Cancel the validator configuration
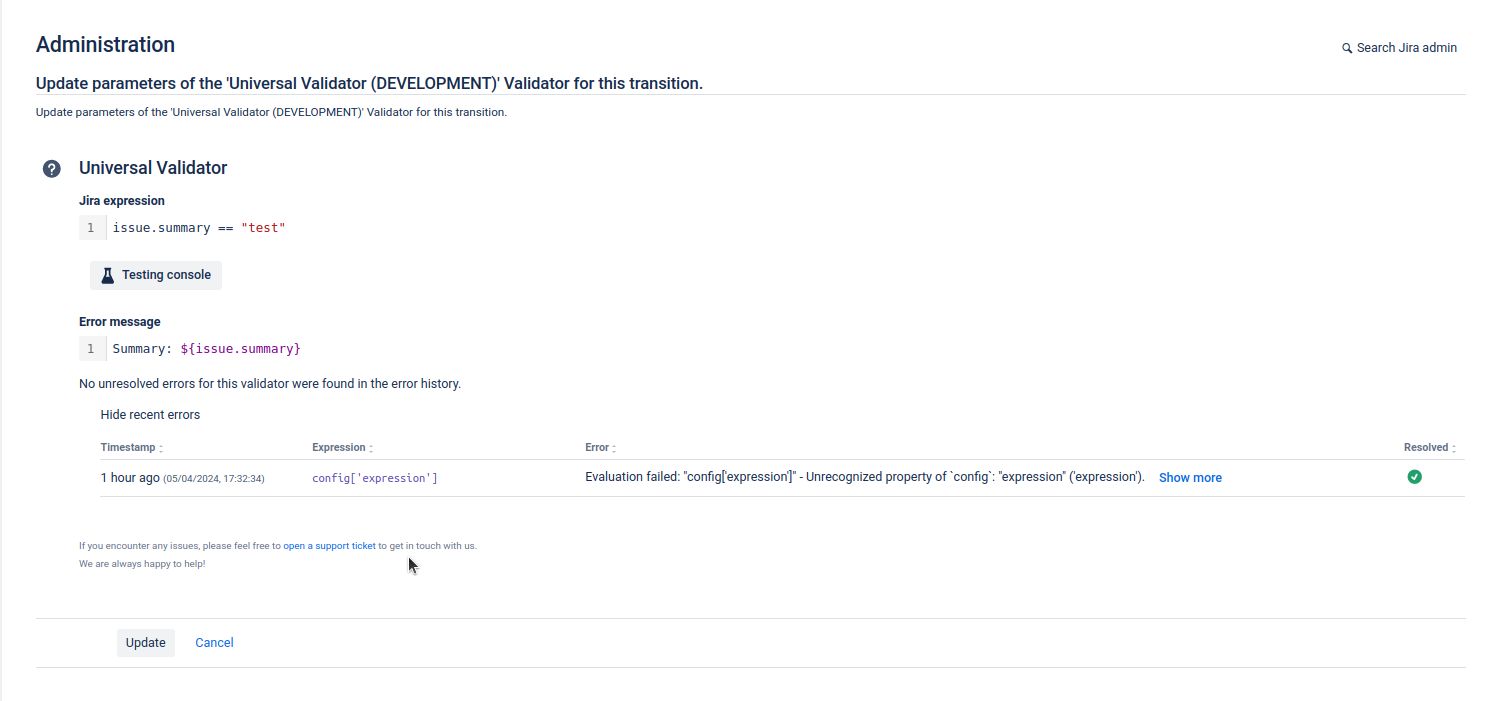The height and width of the screenshot is (701, 1489). tap(214, 642)
